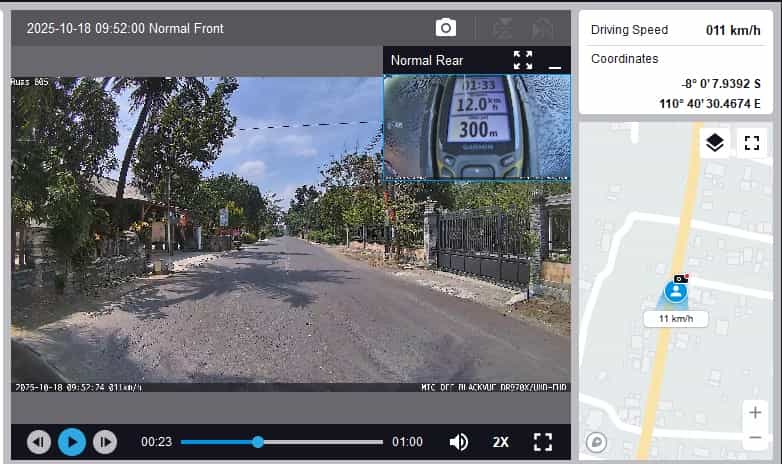
Task: Zoom in on the map
Action: 754,413
